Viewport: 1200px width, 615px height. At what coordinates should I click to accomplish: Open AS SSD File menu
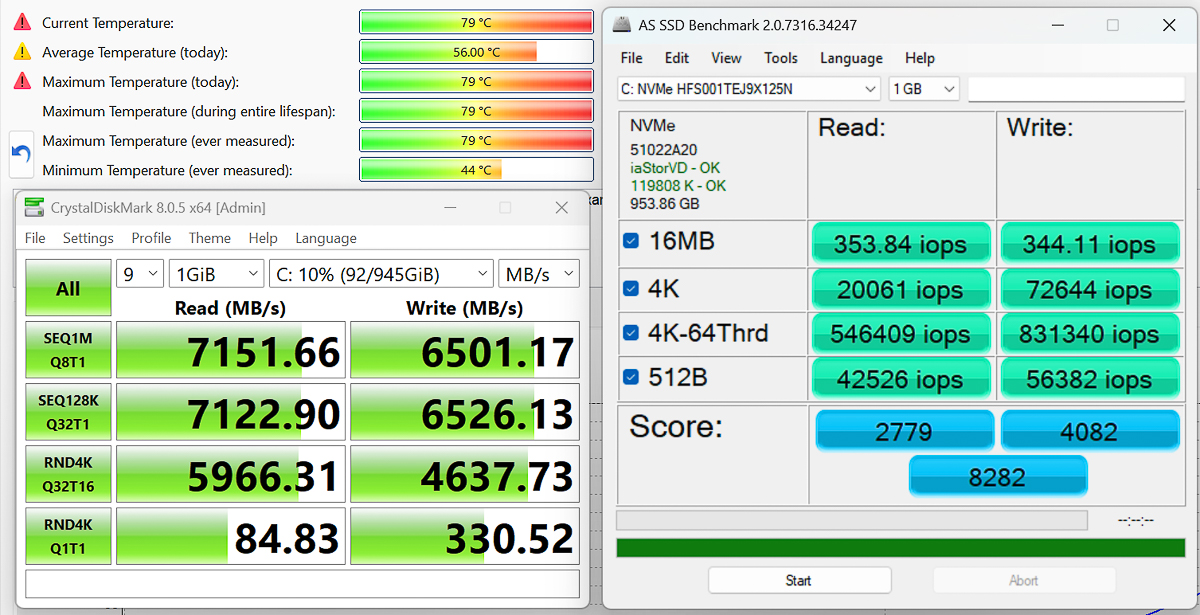631,58
